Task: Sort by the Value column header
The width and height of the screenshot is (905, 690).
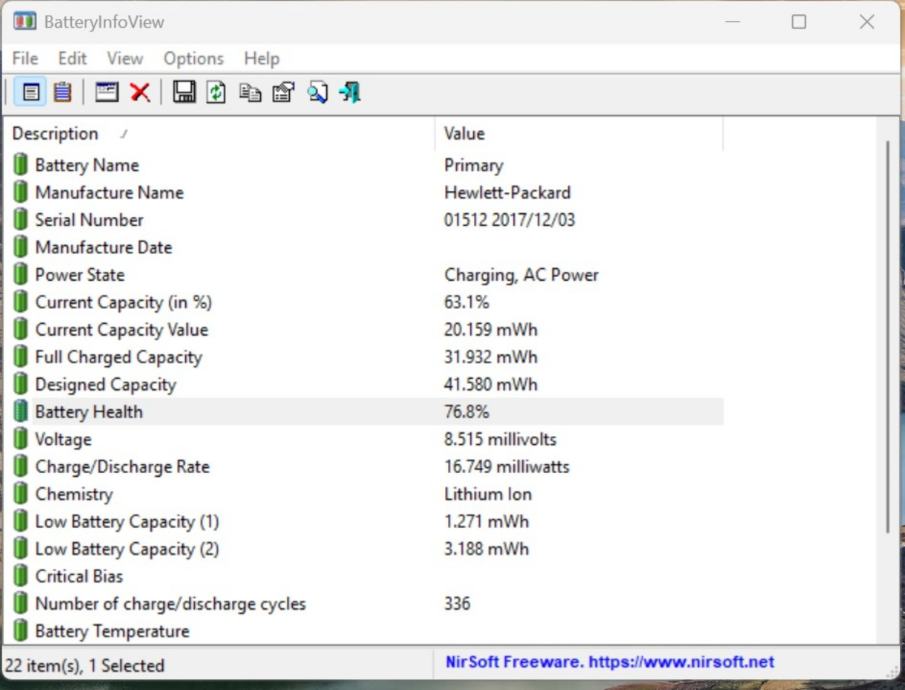Action: [579, 133]
